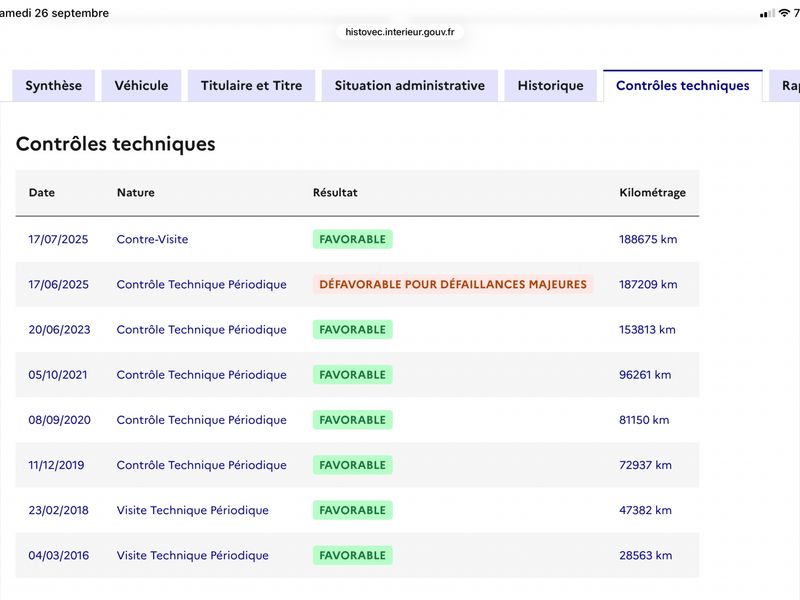Click the DÉFAVORABLE POUR DÉFAILLANCES MAJEURES badge
This screenshot has height=600, width=800.
point(453,284)
